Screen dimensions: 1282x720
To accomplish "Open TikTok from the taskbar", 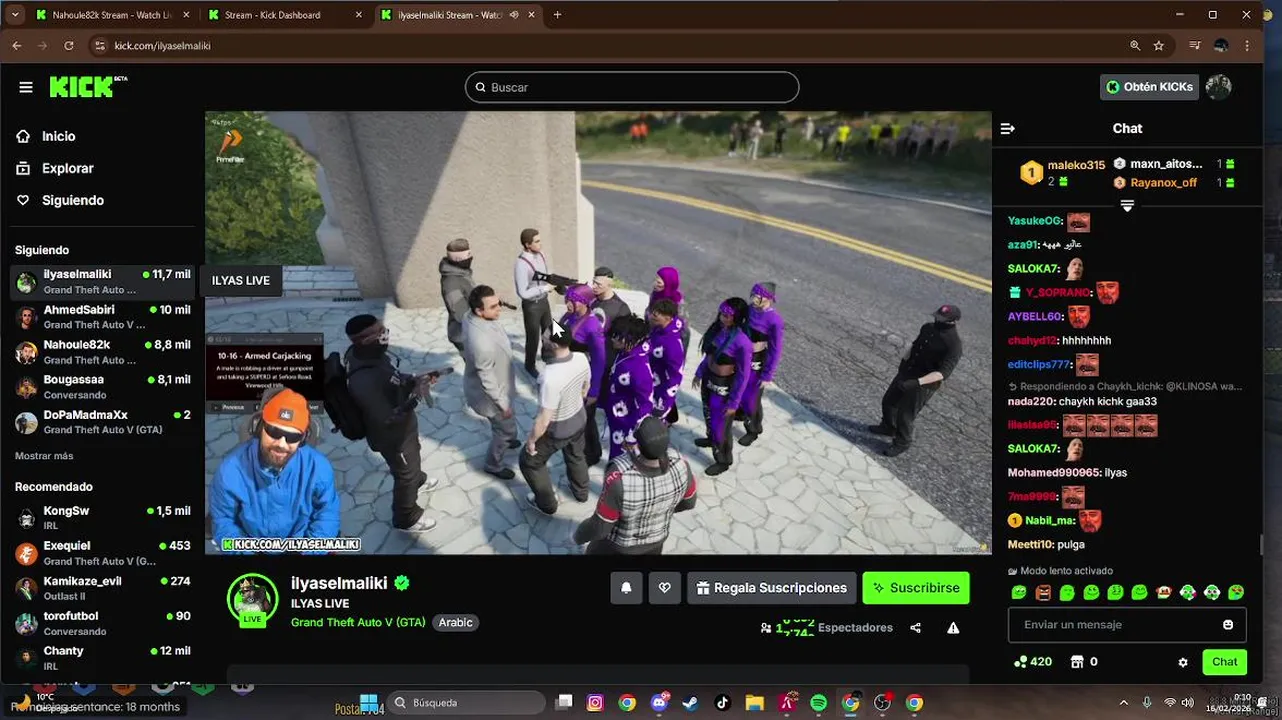I will (x=722, y=703).
